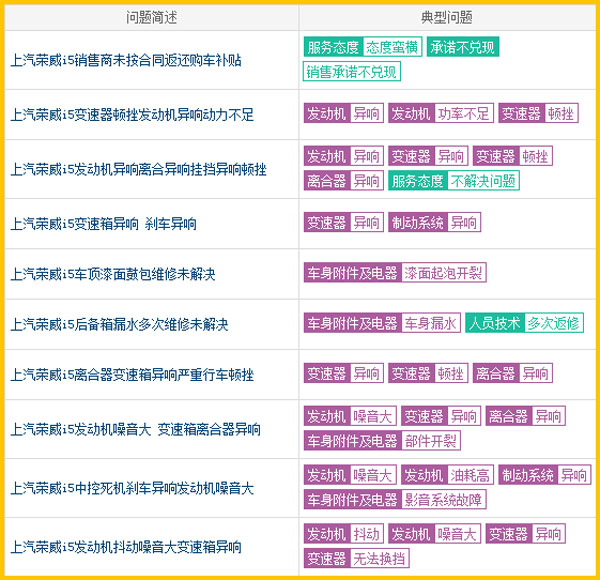Image resolution: width=600 pixels, height=580 pixels.
Task: Open the 发动机抖动噪音大变速箱异响 complaint link
Action: pos(126,547)
